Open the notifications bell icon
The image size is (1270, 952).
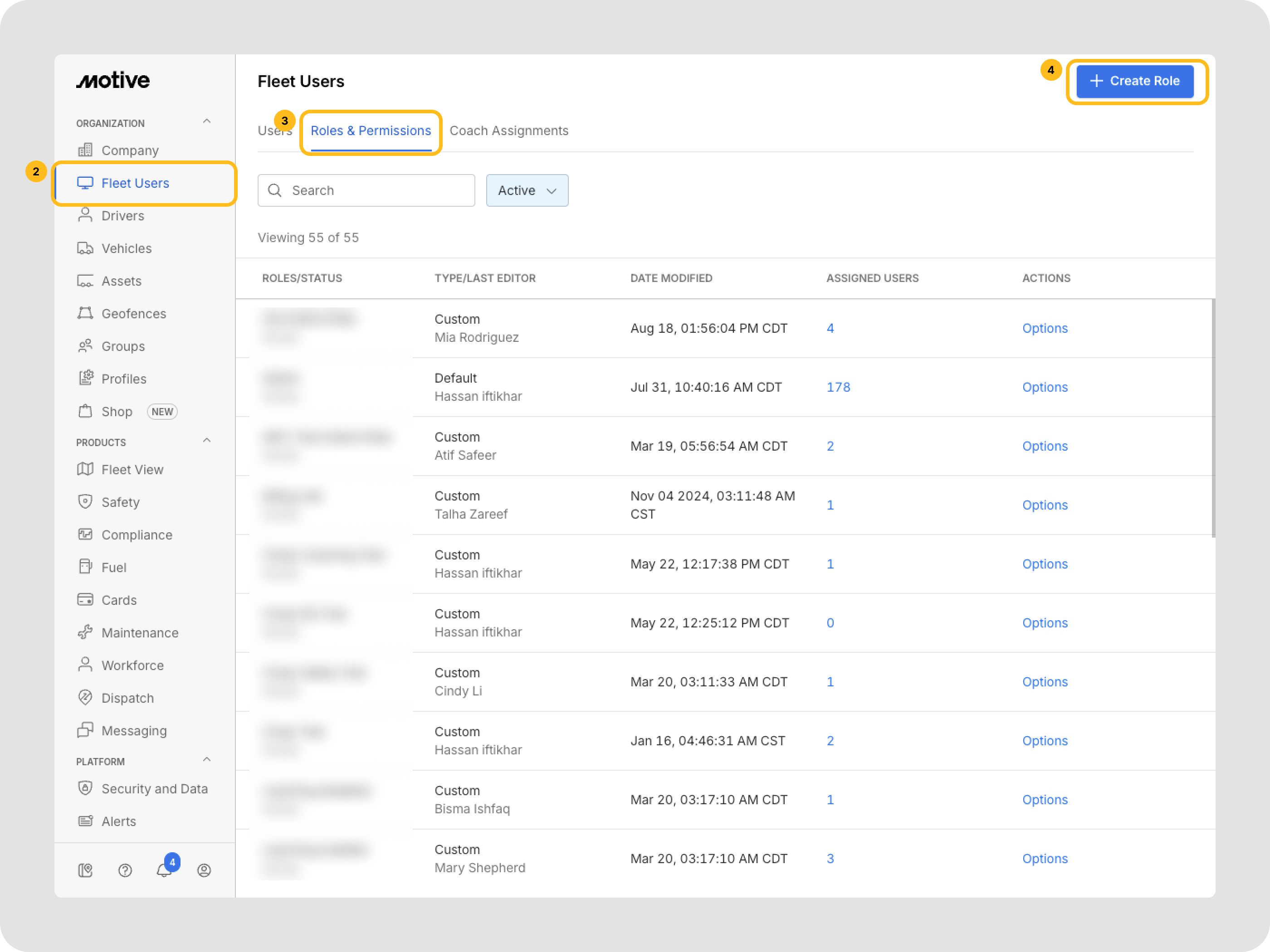click(164, 870)
